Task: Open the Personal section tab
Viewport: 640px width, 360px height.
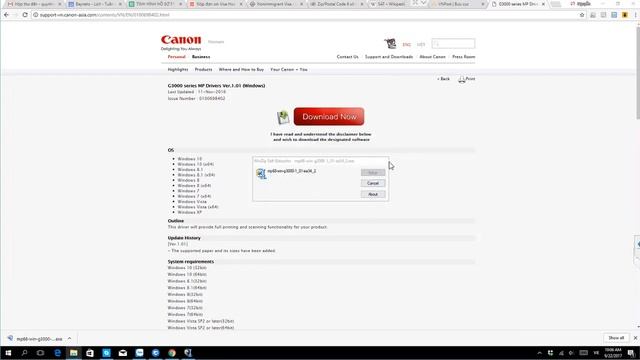Action: pos(176,57)
